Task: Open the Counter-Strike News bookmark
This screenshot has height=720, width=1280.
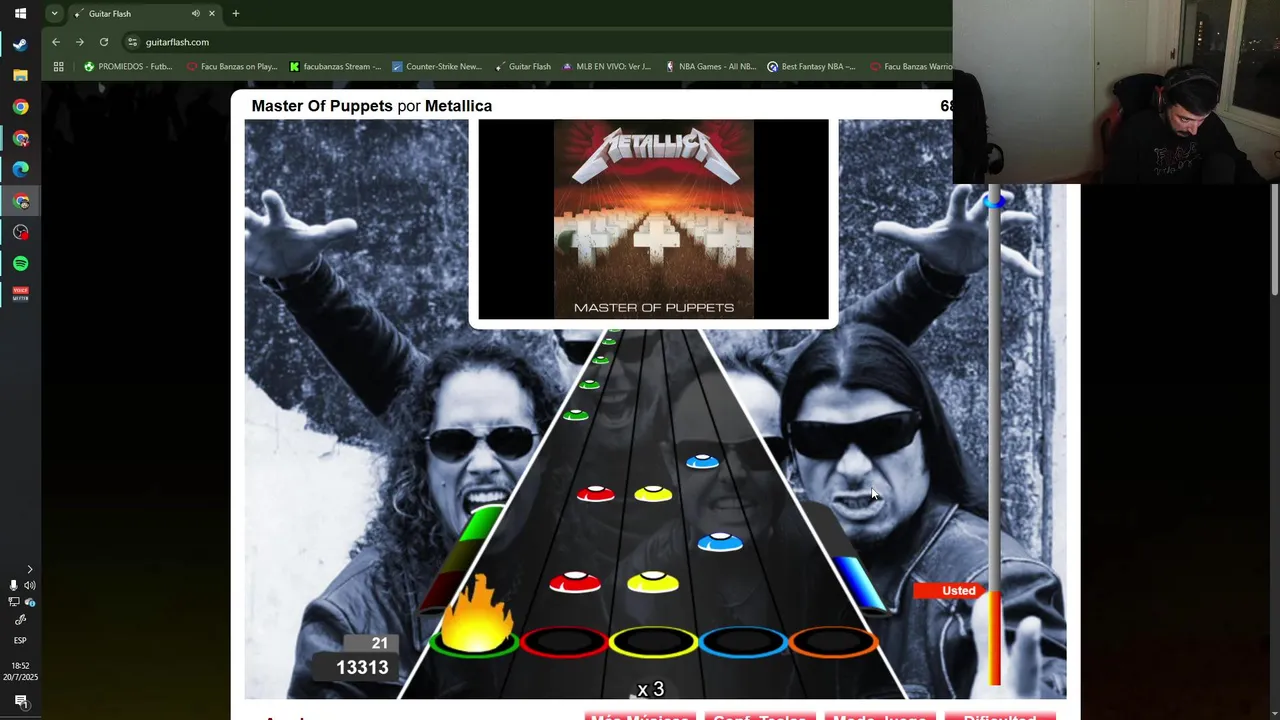Action: 437,67
